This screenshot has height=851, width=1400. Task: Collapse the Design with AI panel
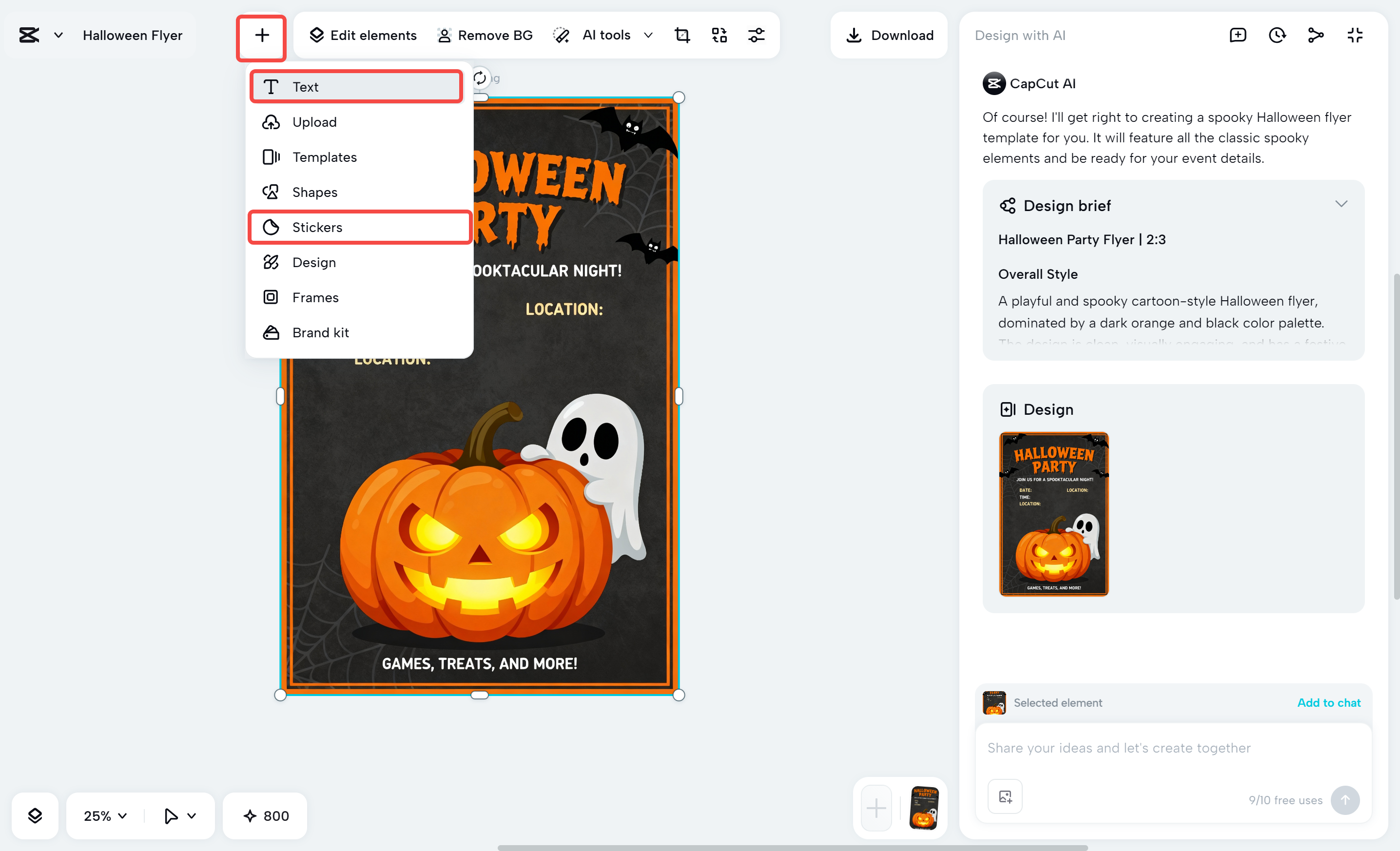1355,35
